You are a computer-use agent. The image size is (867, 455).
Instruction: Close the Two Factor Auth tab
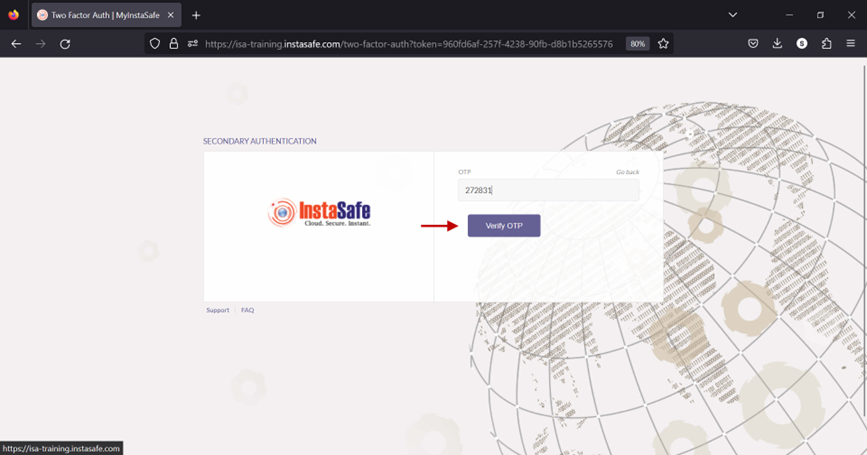[171, 15]
